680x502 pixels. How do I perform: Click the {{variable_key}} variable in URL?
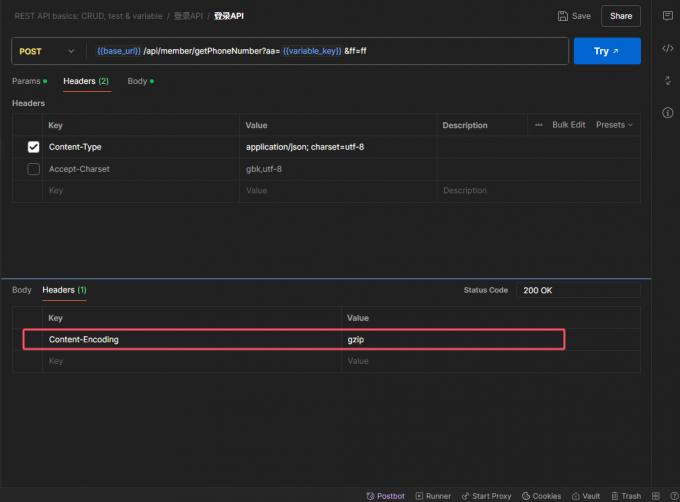[312, 51]
